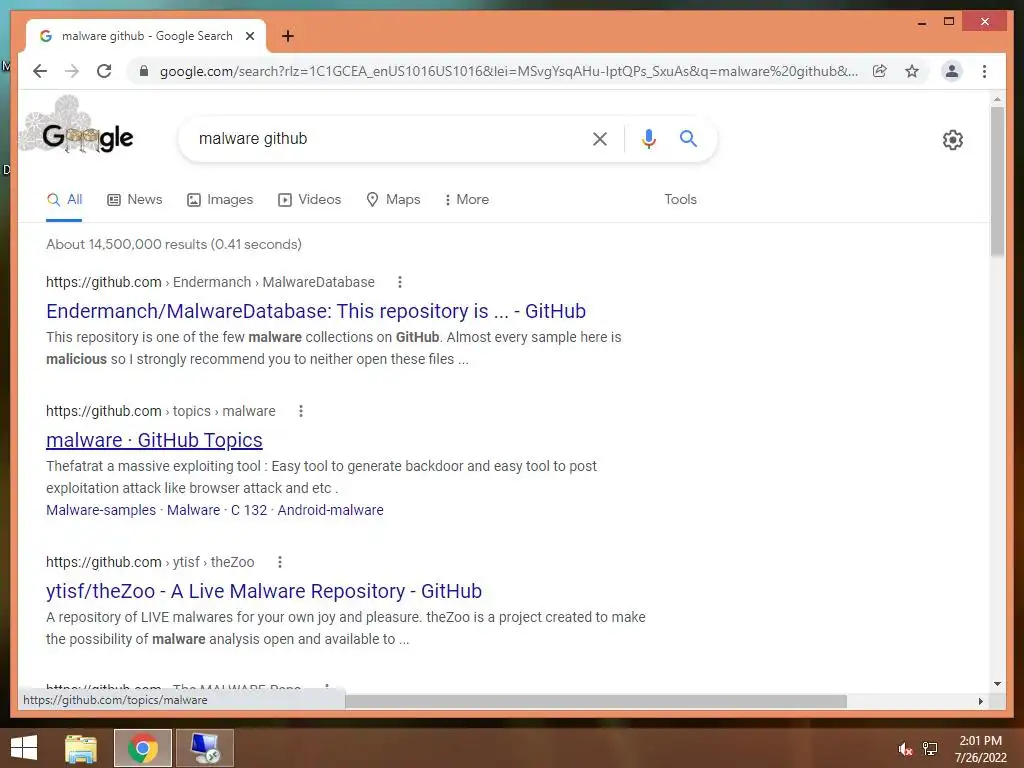Image resolution: width=1024 pixels, height=768 pixels.
Task: Submit search with magnifier icon
Action: [x=688, y=138]
